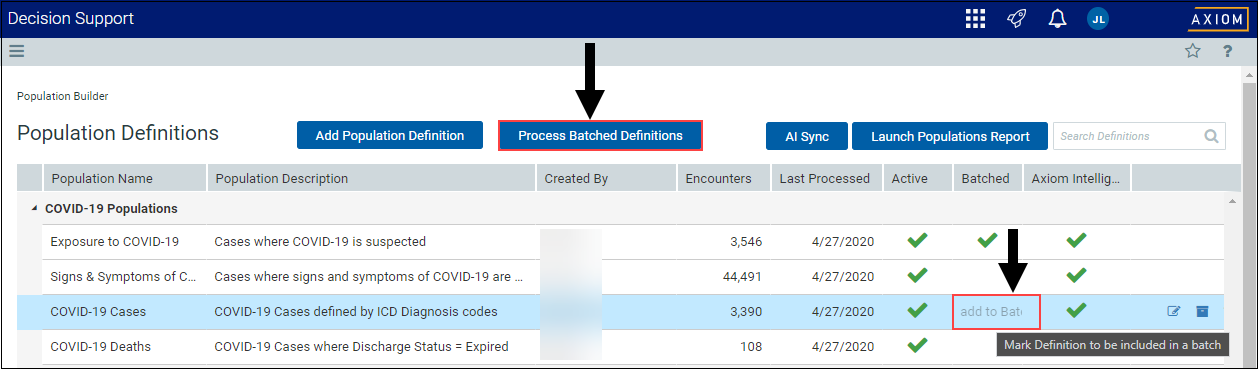Click Process Batched Definitions button
This screenshot has height=369, width=1258.
tap(600, 135)
